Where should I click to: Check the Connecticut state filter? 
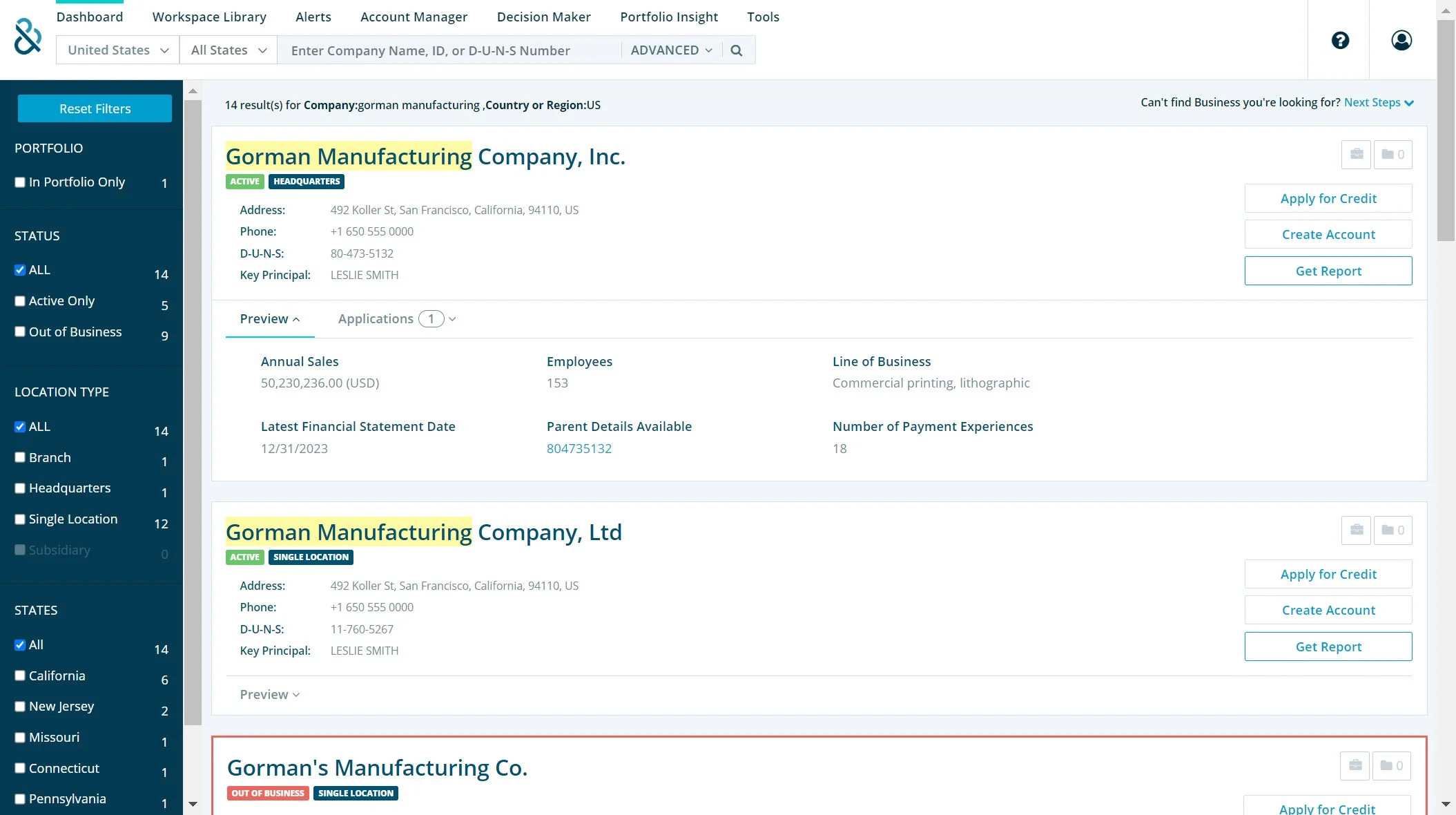(20, 768)
